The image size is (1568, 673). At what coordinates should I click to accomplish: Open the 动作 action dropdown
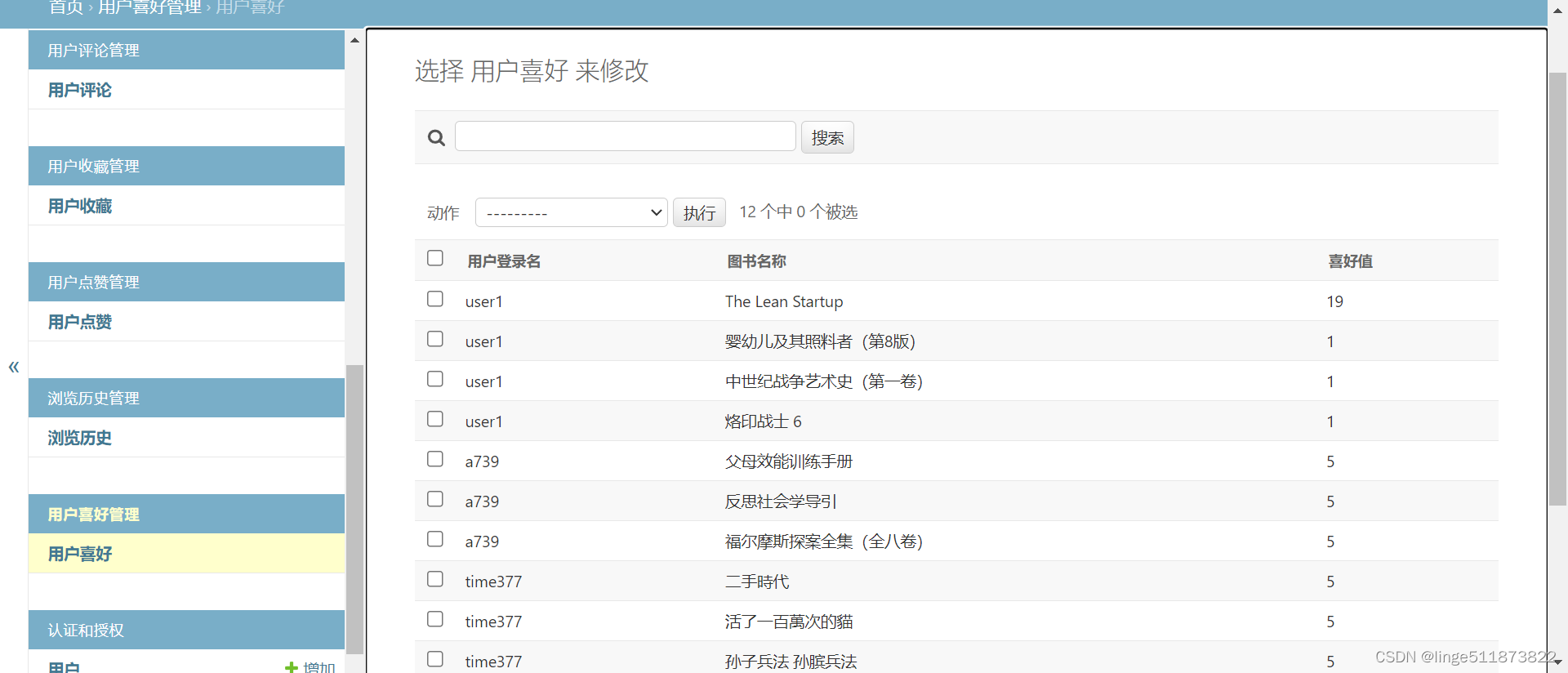click(572, 212)
